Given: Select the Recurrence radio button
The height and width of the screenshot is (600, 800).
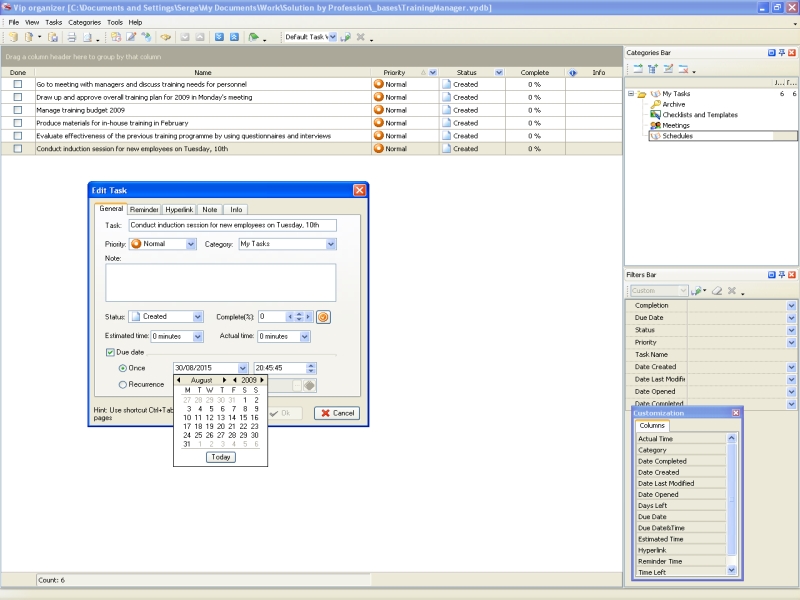Looking at the screenshot, I should [x=123, y=384].
